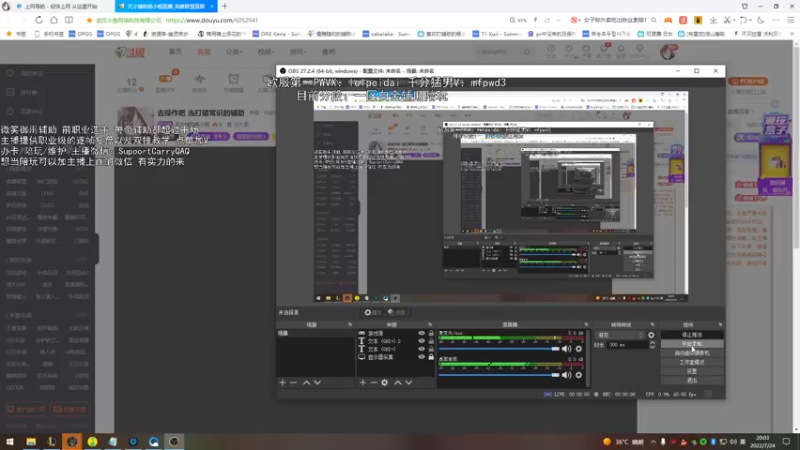800x450 pixels.
Task: Click Douyu homepage nav item
Action: [x=176, y=52]
